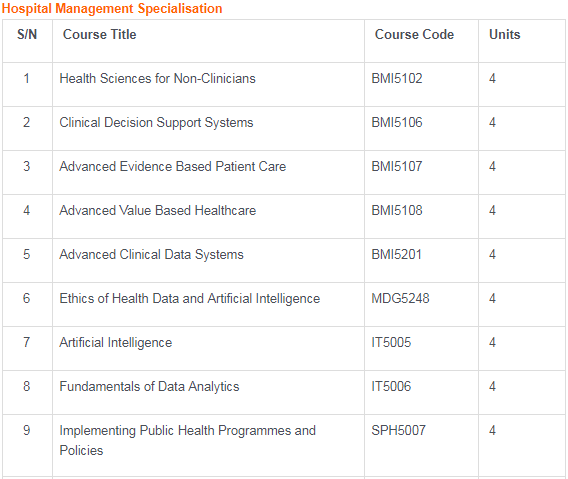This screenshot has width=568, height=479.
Task: Select the Course Code column header
Action: pyautogui.click(x=414, y=34)
